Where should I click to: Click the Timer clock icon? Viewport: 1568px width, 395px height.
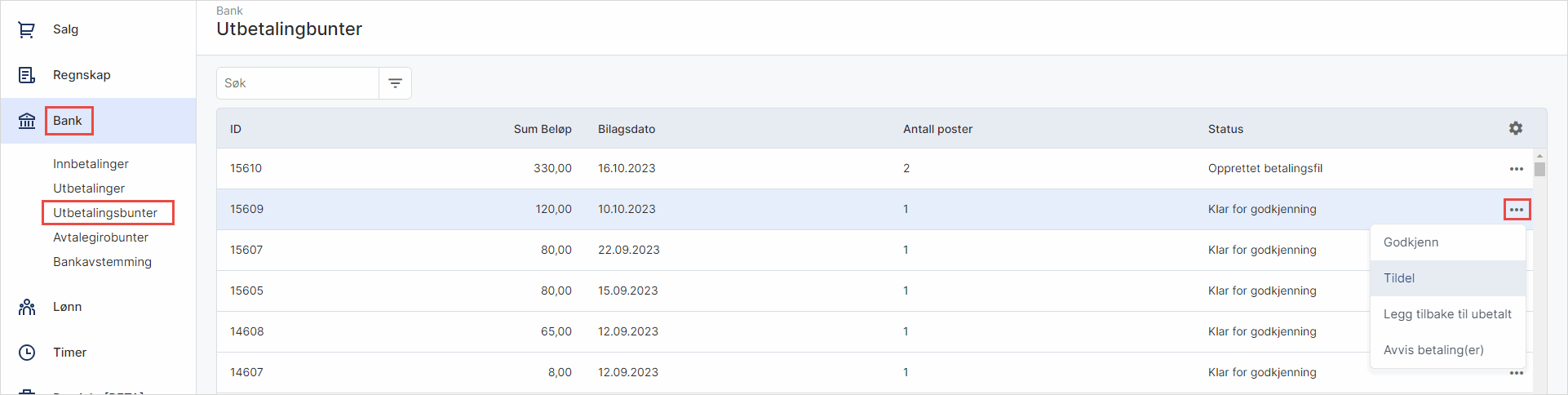coord(27,353)
